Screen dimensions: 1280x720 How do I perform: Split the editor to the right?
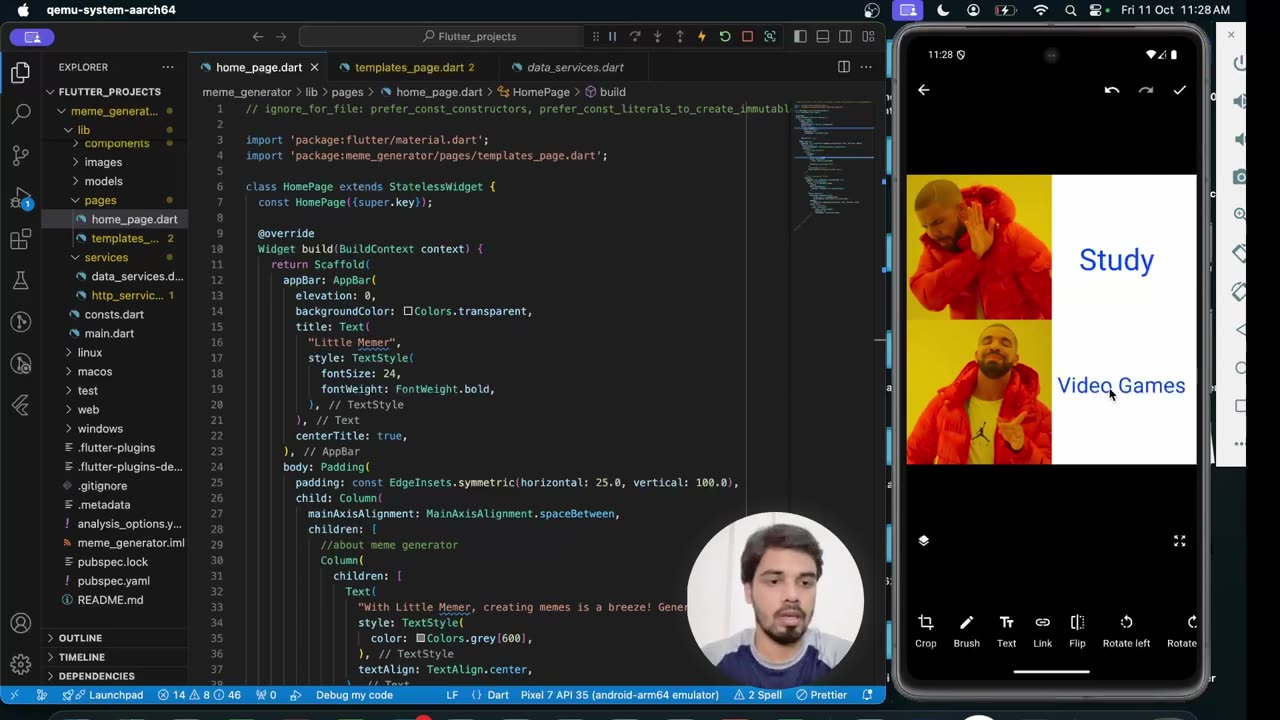pos(844,67)
